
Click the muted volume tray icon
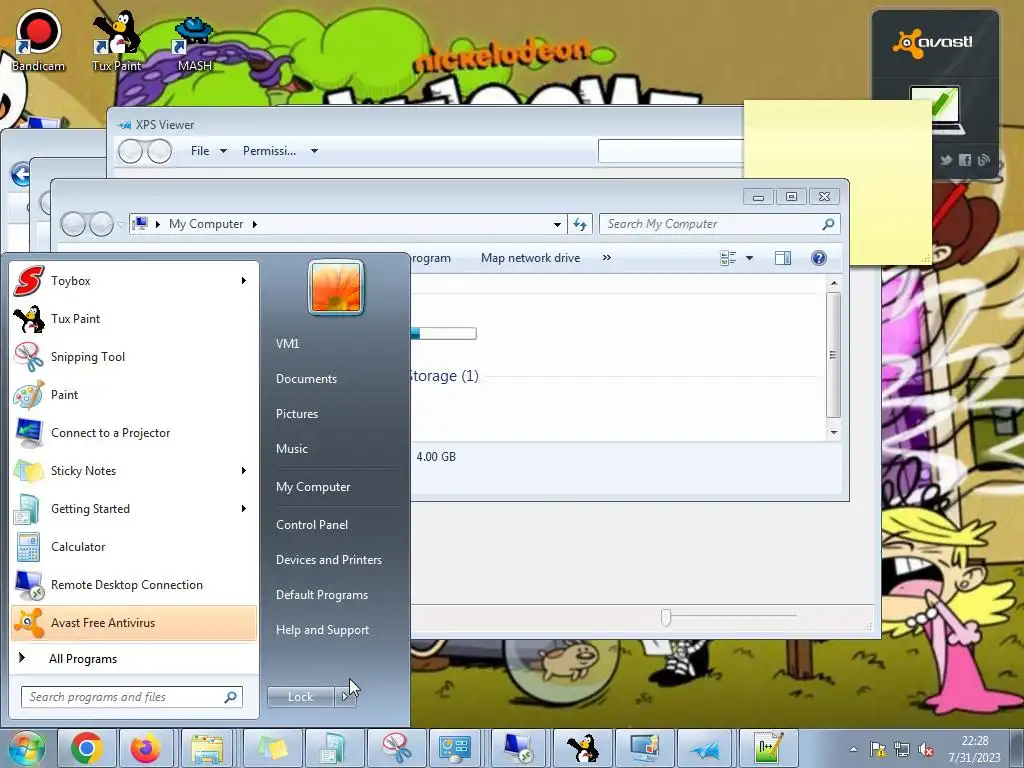tap(925, 749)
